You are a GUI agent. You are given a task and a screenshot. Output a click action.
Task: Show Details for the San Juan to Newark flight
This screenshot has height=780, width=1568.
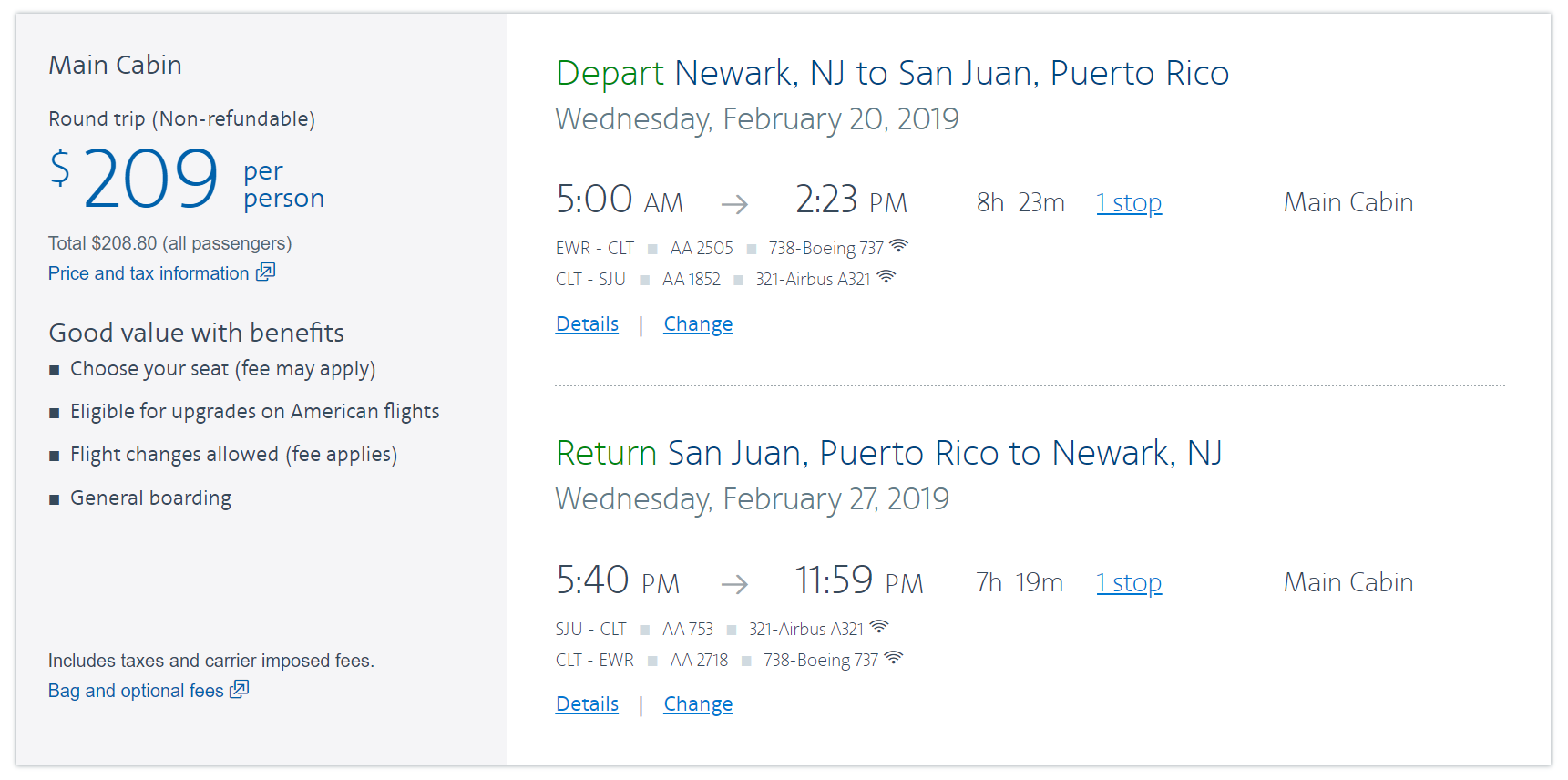tap(587, 704)
